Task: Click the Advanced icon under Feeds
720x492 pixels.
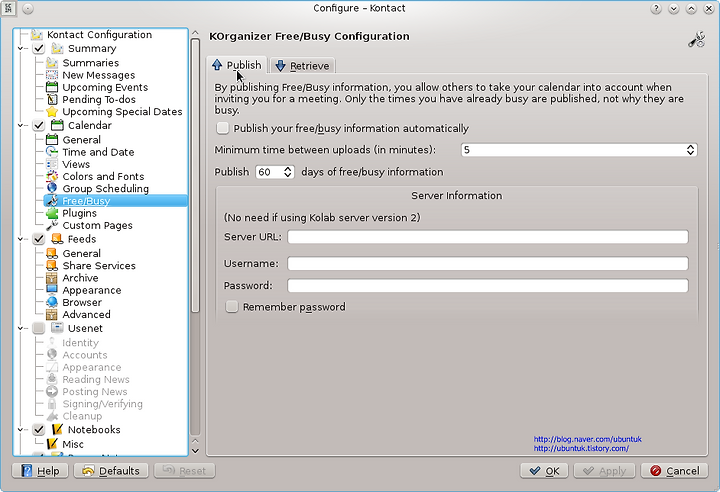Action: click(x=52, y=315)
